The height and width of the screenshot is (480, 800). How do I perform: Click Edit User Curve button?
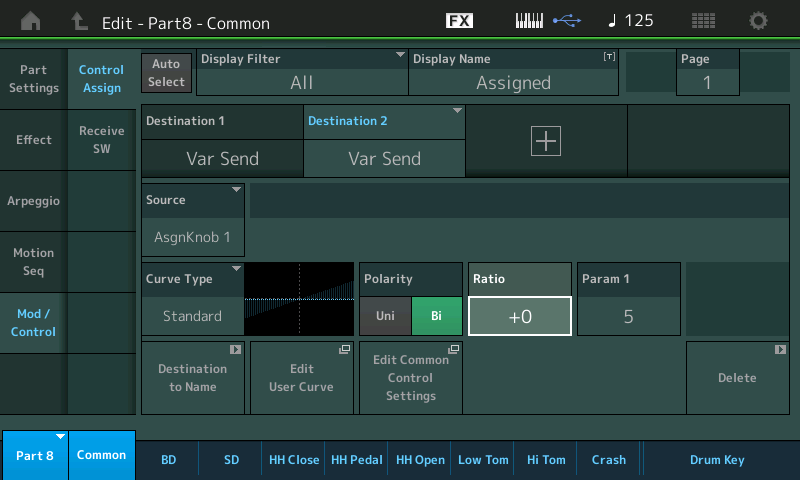pos(301,378)
